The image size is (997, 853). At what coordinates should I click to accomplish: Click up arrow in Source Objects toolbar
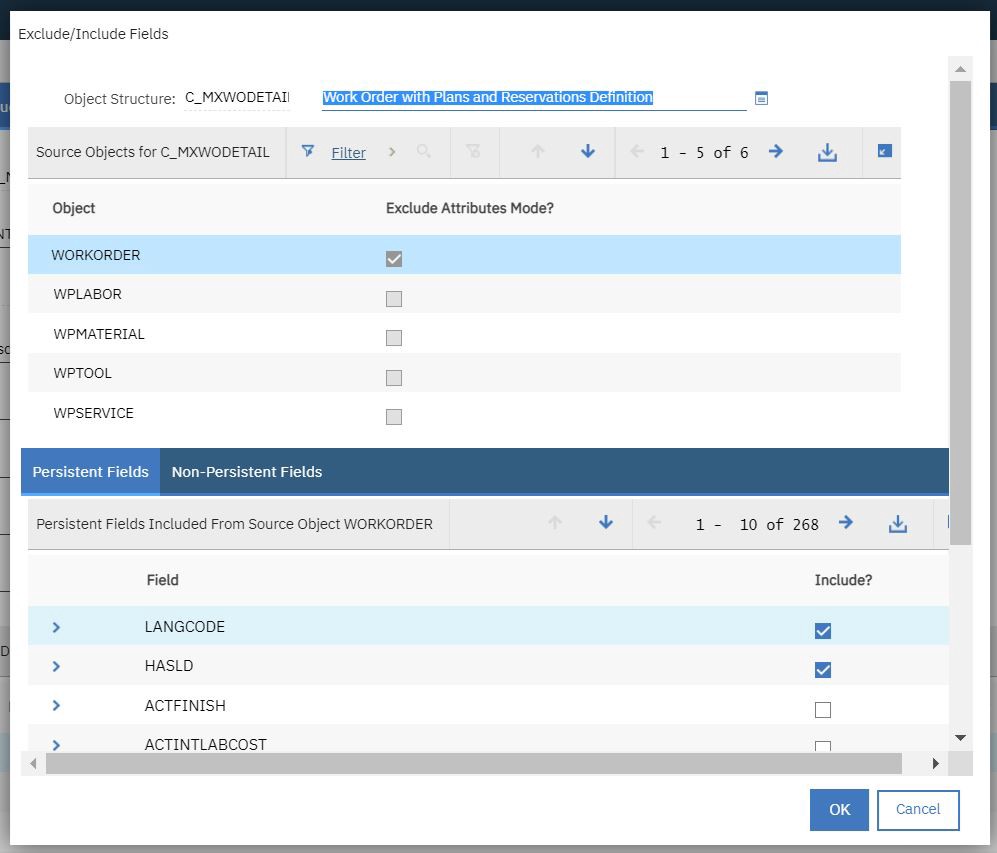click(538, 151)
